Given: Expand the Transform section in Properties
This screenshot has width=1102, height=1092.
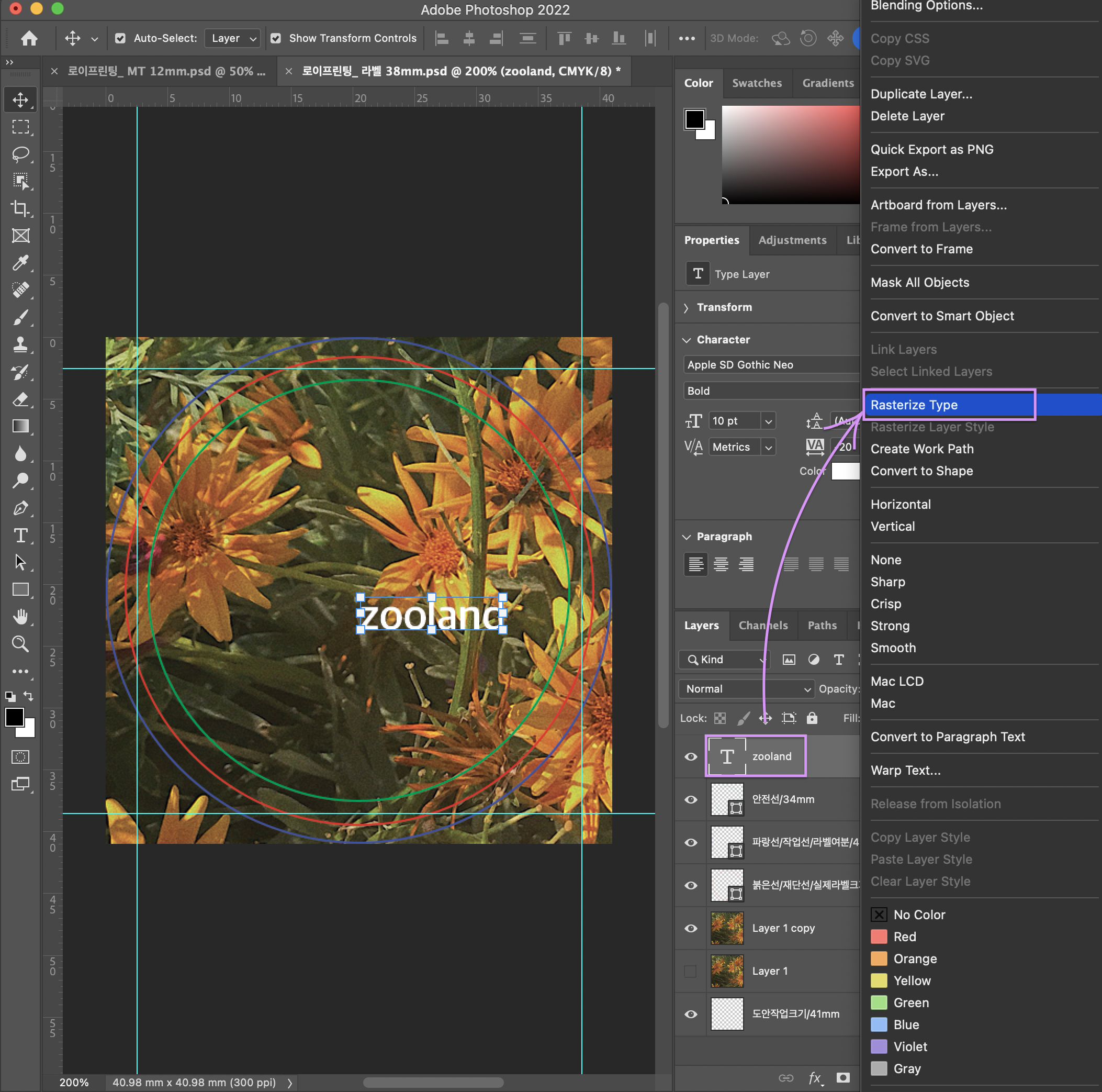Looking at the screenshot, I should coord(686,307).
